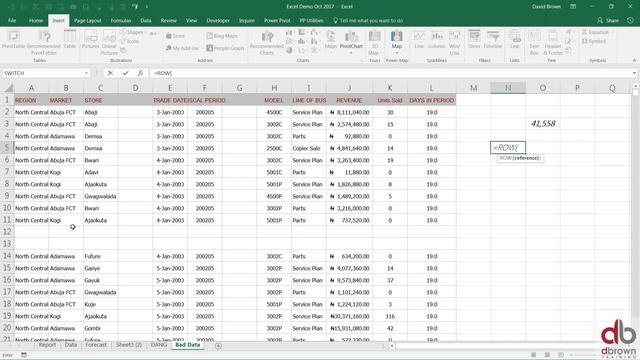Screen dimensions: 640x360
Task: Click the Power Map icon labeled Map
Action: point(396,41)
